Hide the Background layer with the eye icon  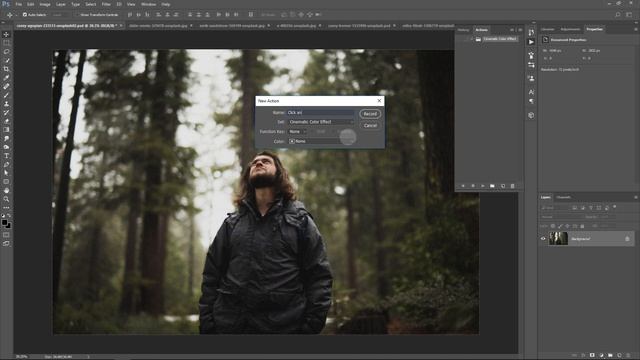[543, 239]
